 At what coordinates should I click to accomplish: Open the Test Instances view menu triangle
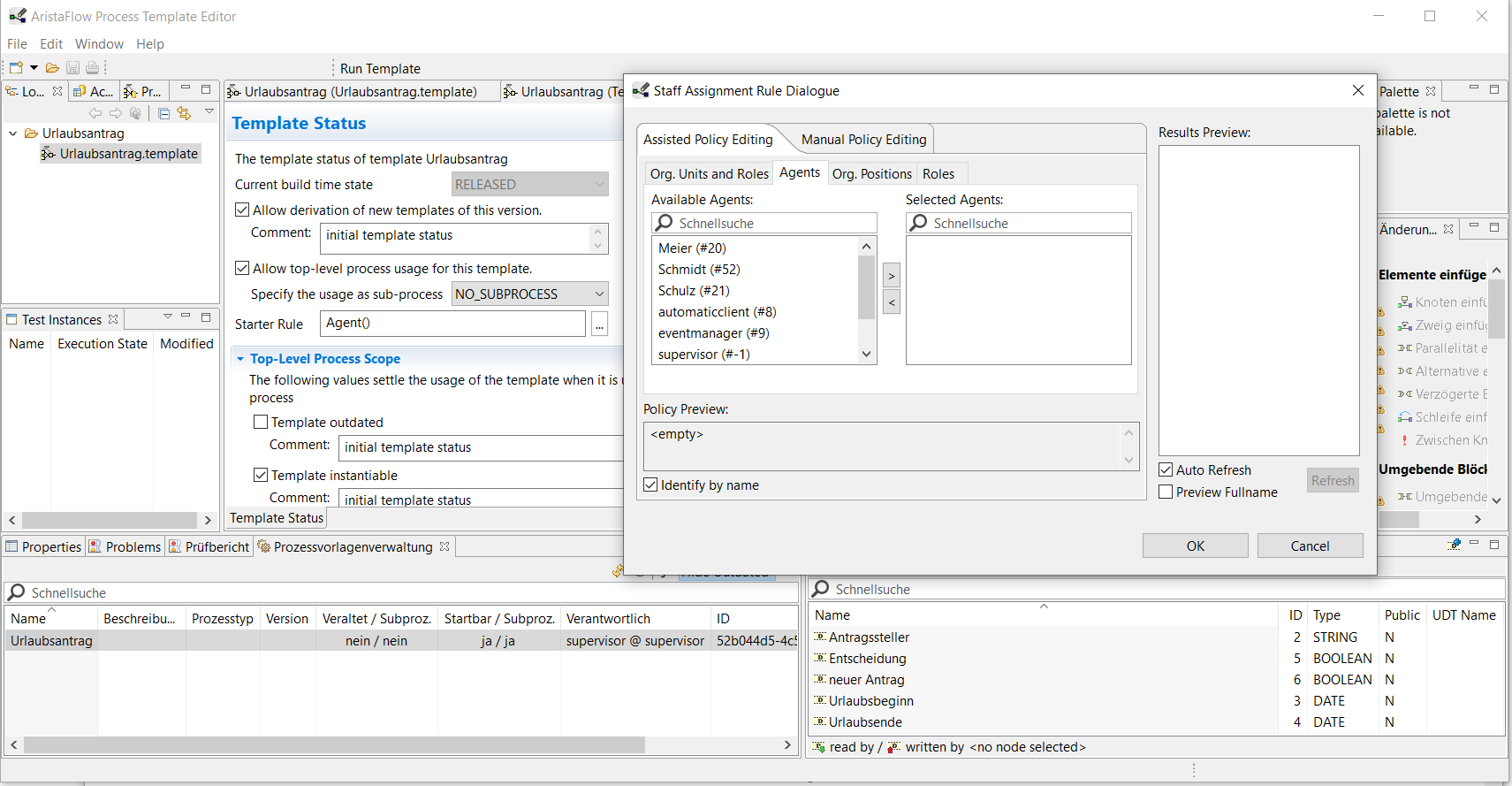point(168,317)
